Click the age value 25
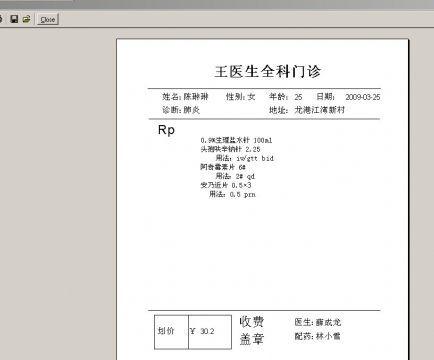The height and width of the screenshot is (360, 434). click(298, 97)
